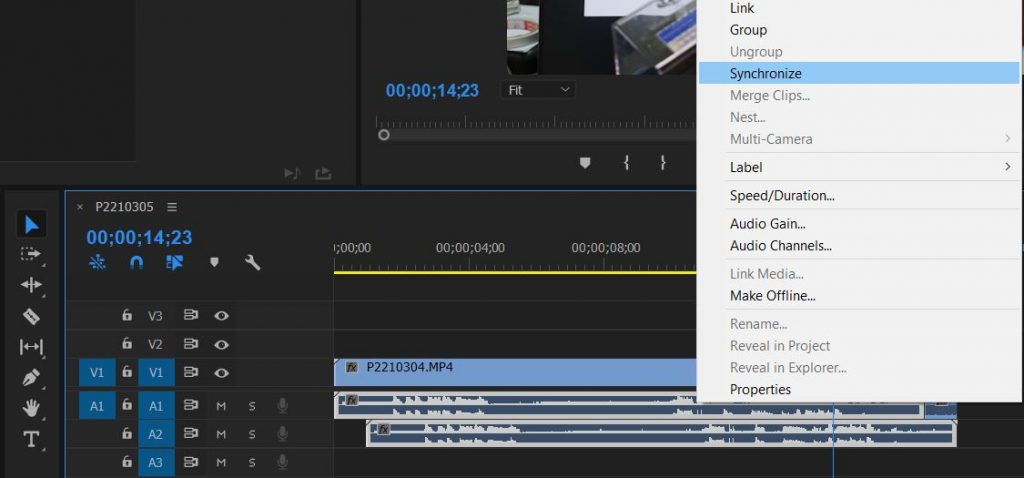
Task: Toggle the lock on track V3
Action: [x=127, y=315]
